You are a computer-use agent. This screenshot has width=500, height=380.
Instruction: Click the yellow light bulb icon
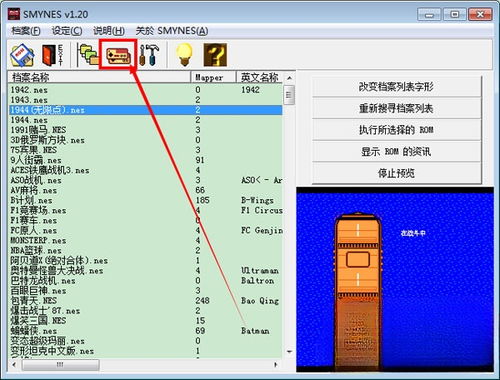click(184, 55)
